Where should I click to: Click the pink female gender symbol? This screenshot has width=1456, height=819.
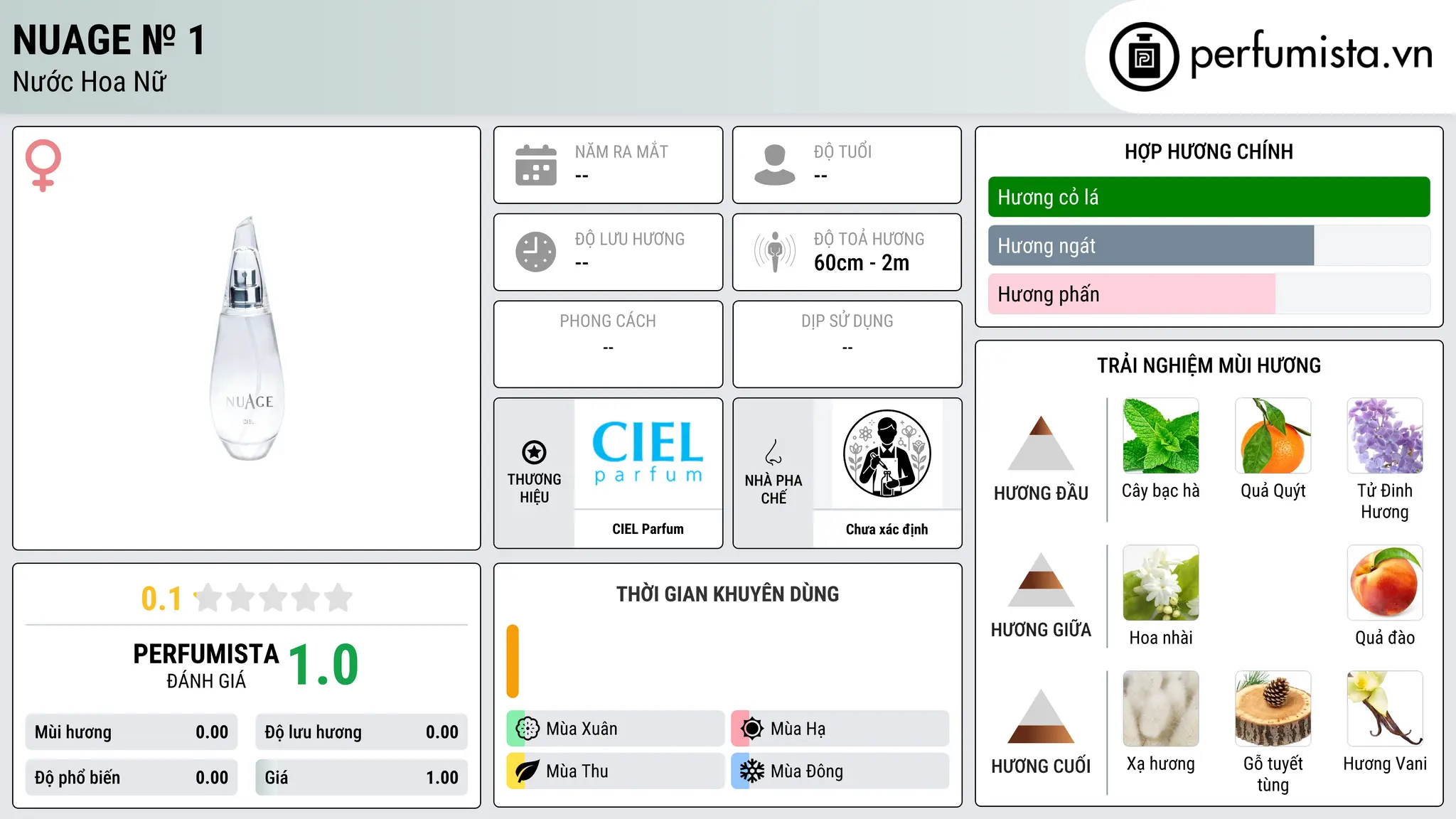[x=43, y=165]
